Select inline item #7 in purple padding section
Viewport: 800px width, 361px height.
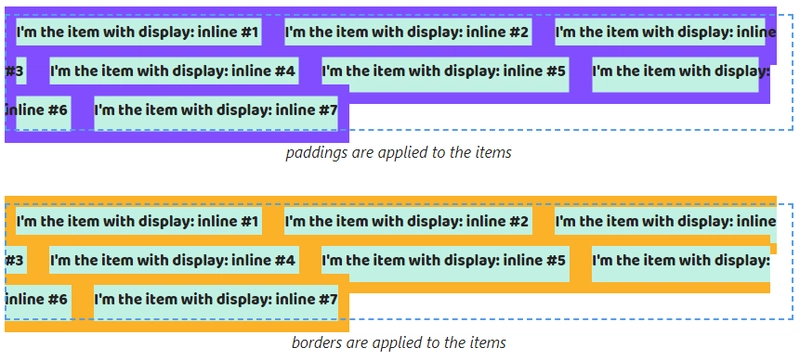click(x=216, y=110)
